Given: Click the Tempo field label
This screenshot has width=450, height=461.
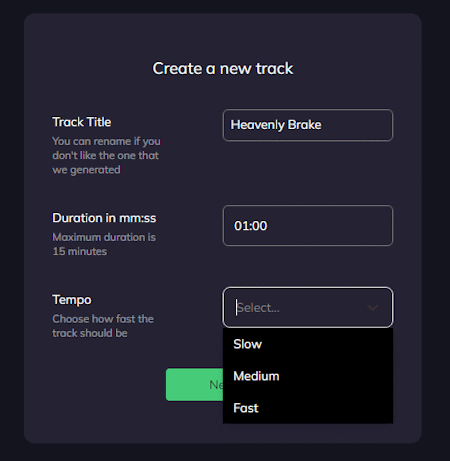Looking at the screenshot, I should tap(72, 300).
